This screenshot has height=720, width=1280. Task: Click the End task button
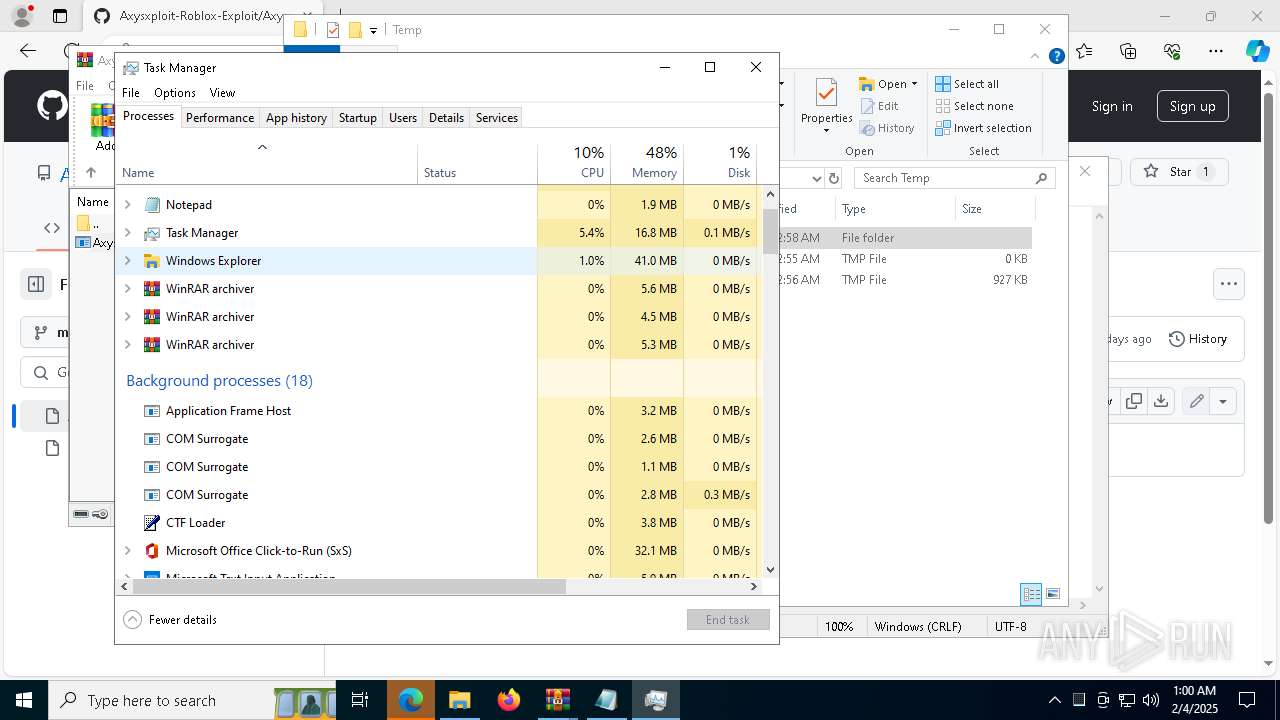(728, 619)
